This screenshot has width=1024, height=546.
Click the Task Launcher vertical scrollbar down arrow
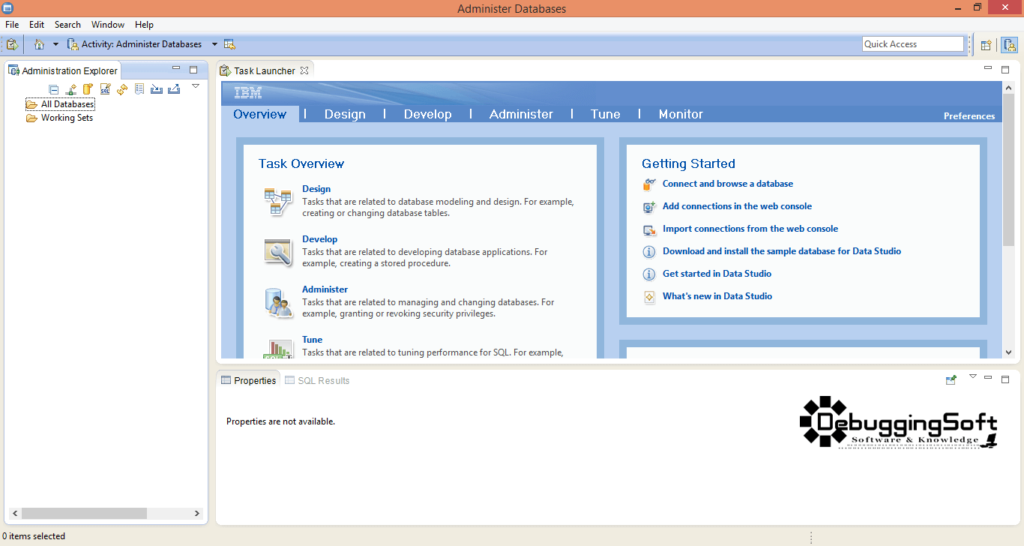pos(1008,352)
